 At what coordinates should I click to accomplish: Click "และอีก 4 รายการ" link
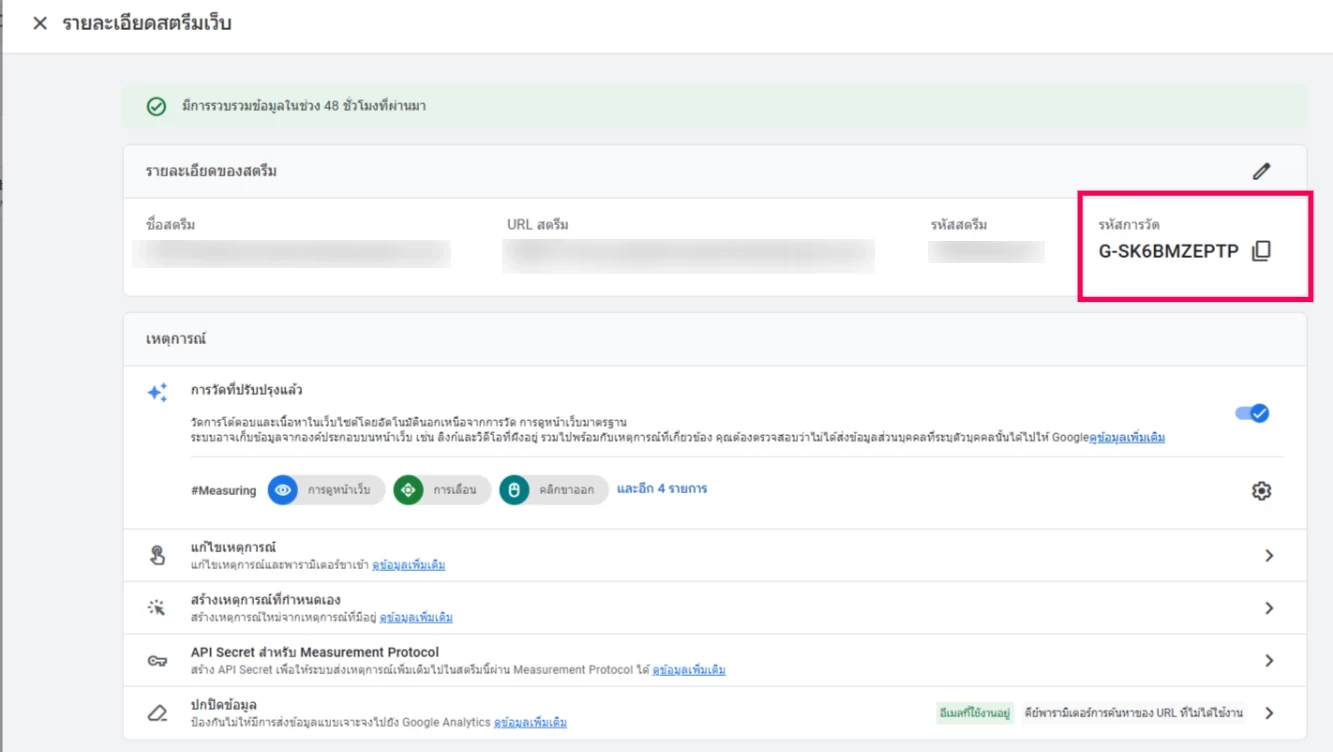pos(661,490)
